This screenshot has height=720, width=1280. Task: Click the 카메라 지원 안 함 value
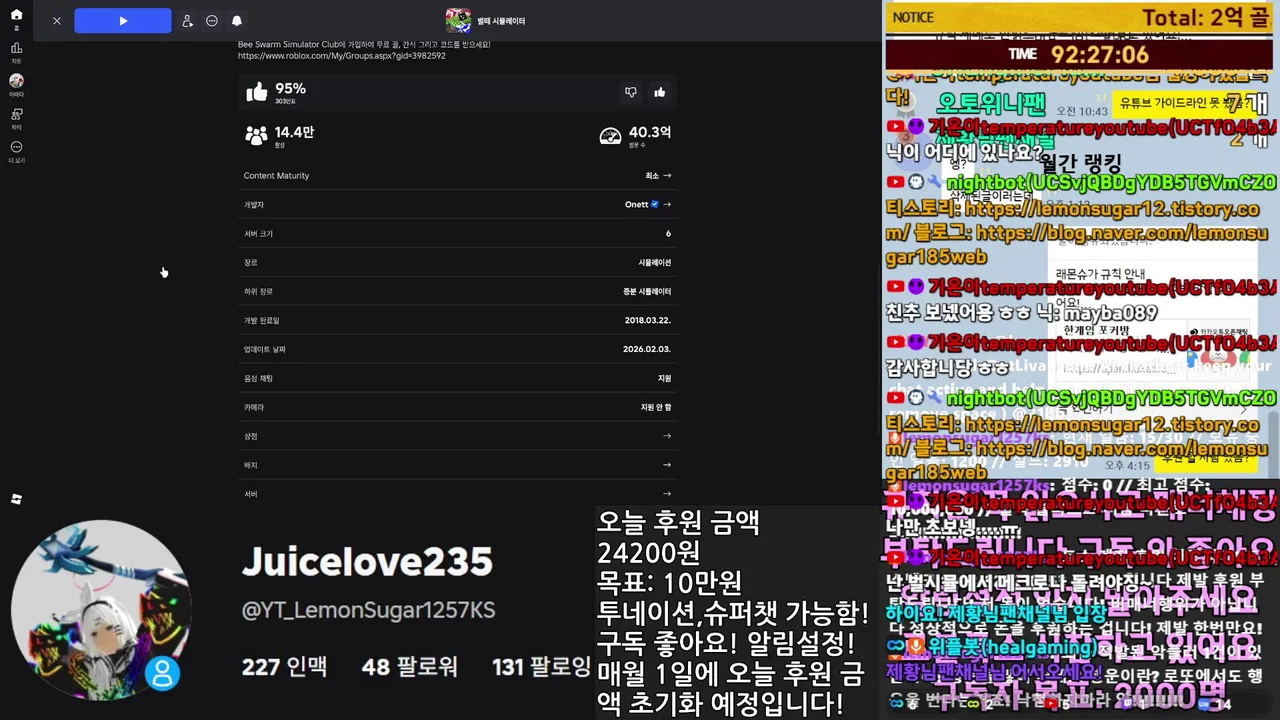click(x=656, y=408)
